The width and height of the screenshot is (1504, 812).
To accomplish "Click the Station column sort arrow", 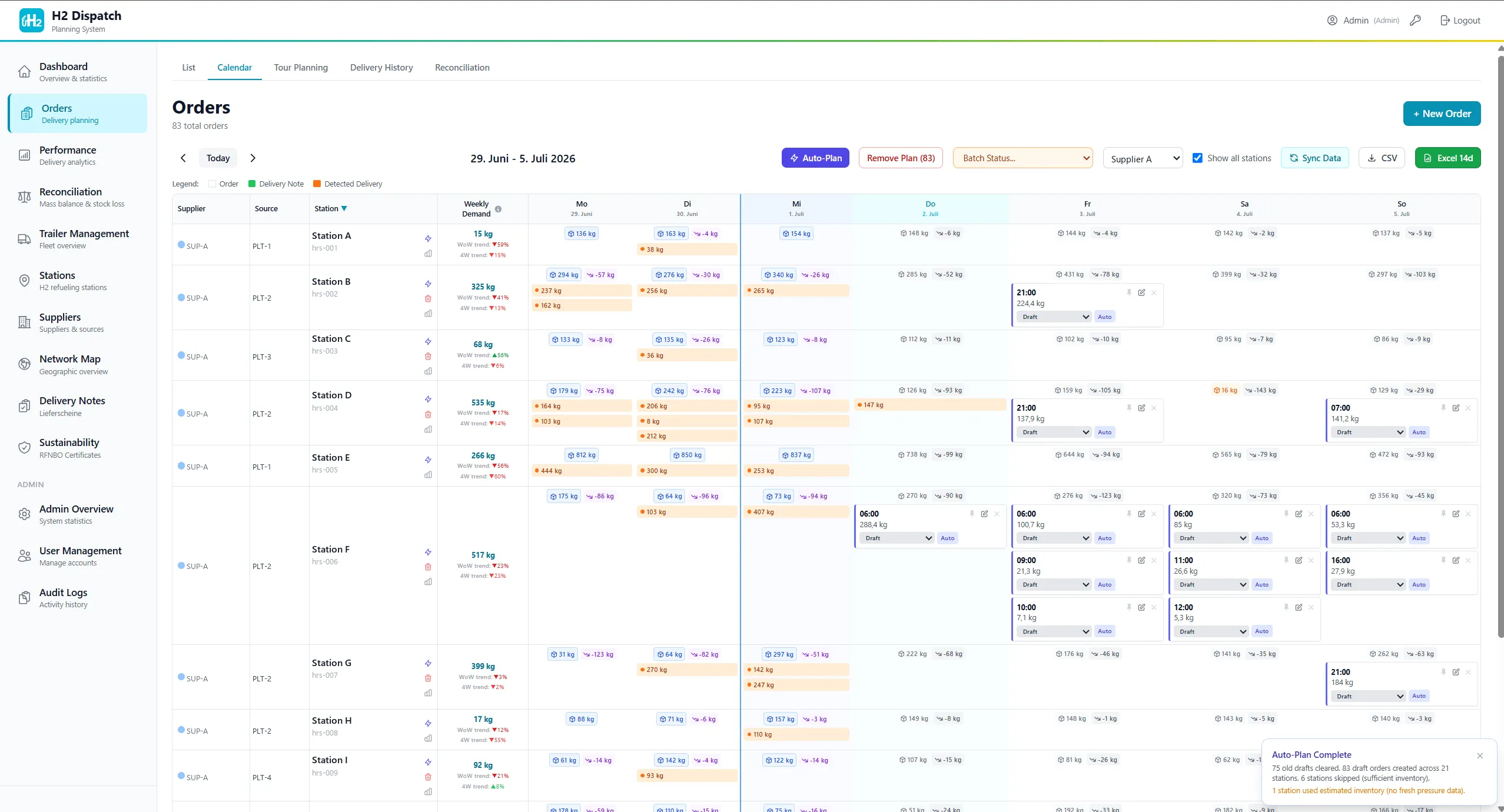I will click(x=344, y=208).
